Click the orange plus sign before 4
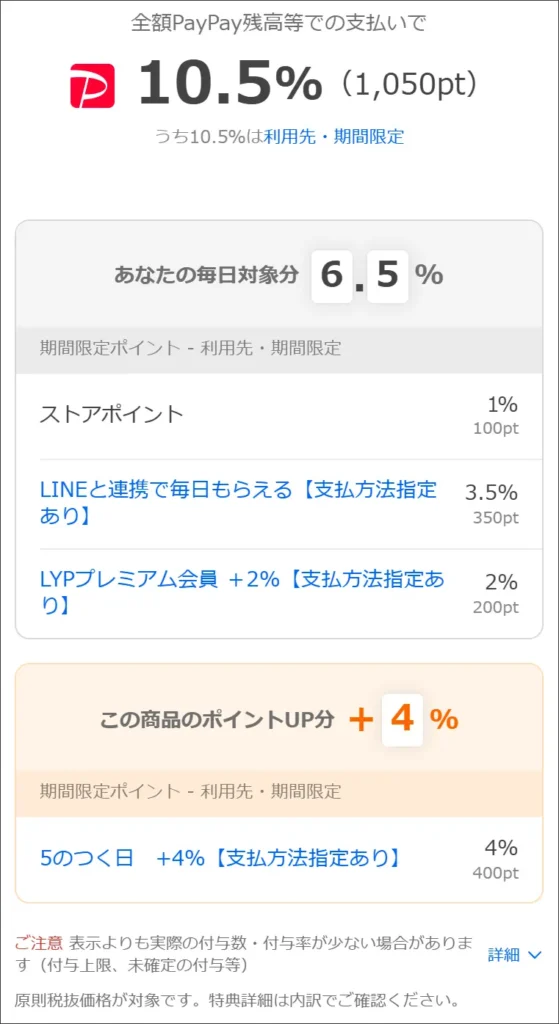Viewport: 559px width, 1024px height. (360, 721)
